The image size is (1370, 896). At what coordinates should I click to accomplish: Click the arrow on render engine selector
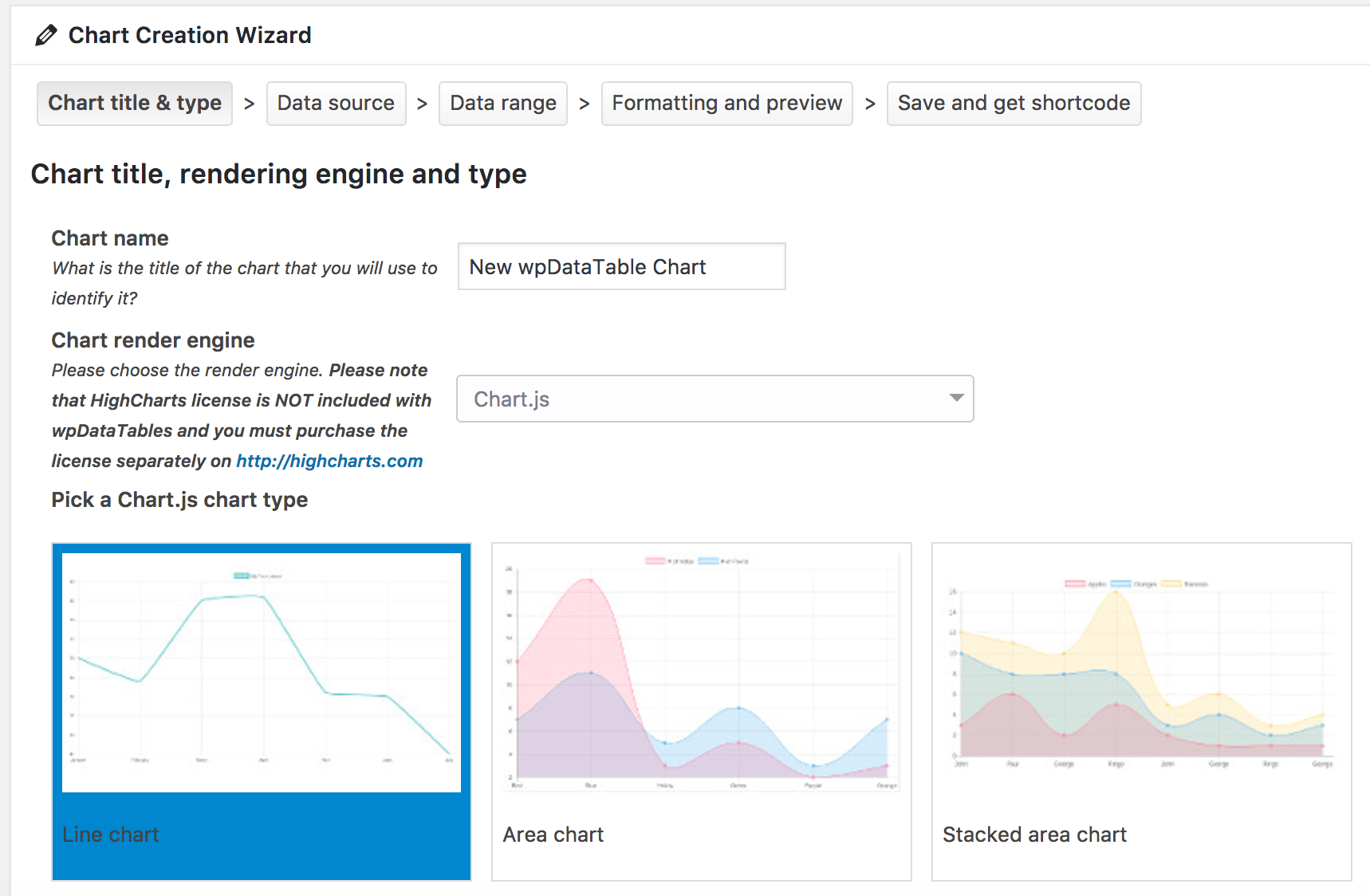[x=956, y=398]
